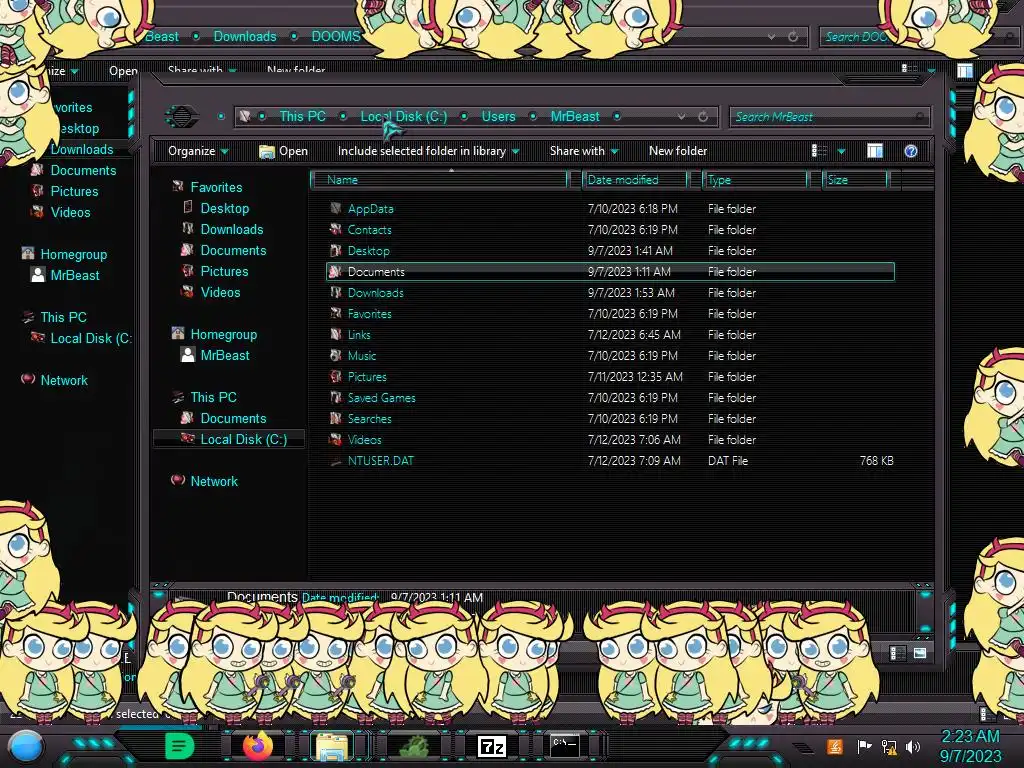Select Desktop under Favorites

click(x=225, y=208)
